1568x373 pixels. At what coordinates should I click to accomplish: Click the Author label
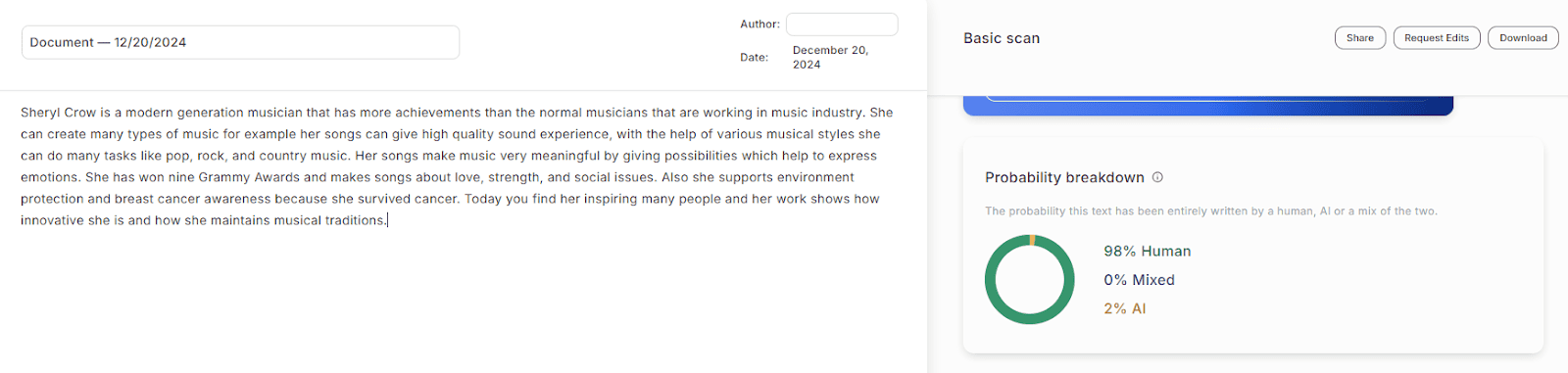pos(759,23)
